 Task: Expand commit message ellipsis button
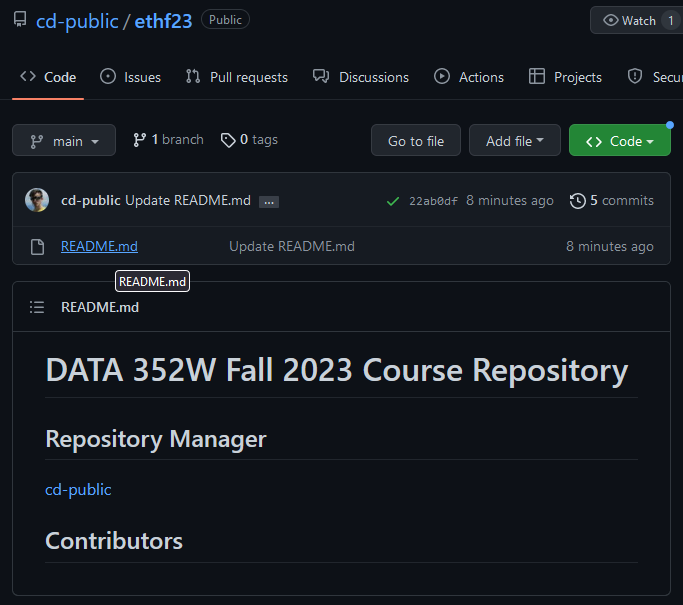point(268,201)
